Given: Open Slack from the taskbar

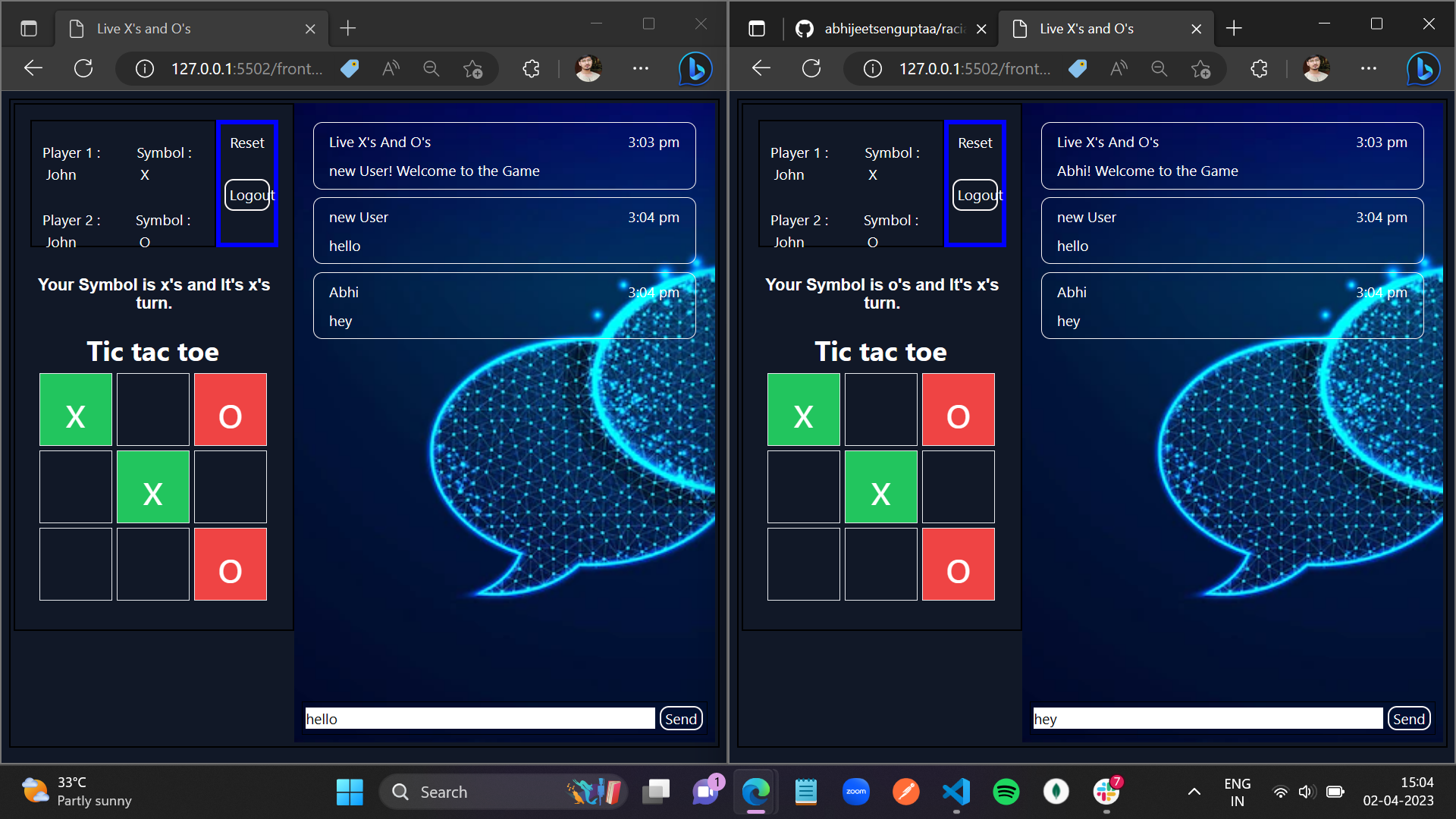Looking at the screenshot, I should [1106, 792].
